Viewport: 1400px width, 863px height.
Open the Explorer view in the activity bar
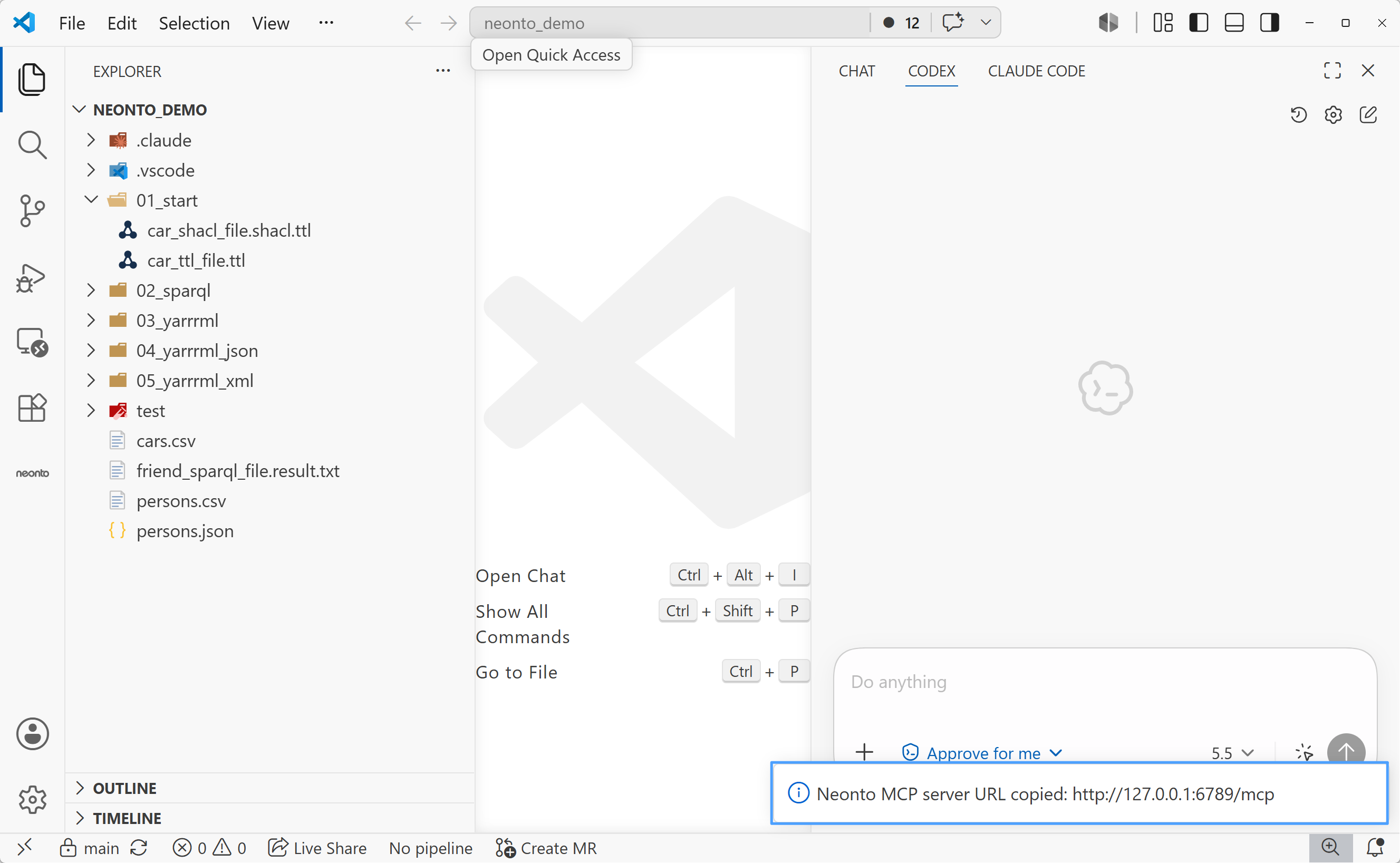[x=32, y=79]
